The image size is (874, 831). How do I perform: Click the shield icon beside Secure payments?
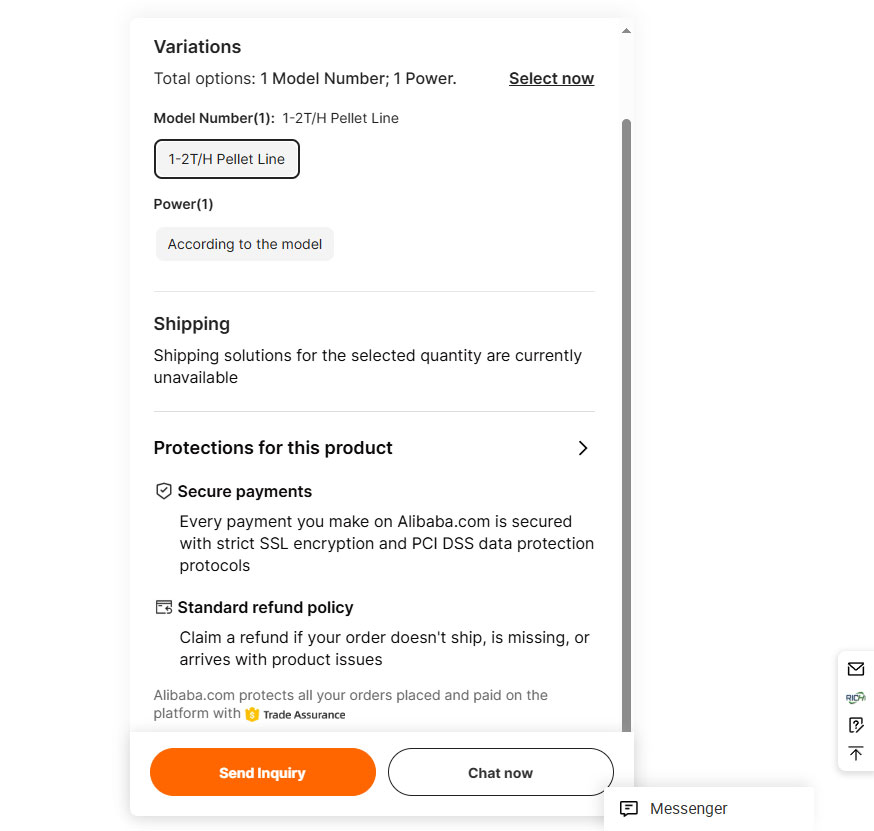164,491
